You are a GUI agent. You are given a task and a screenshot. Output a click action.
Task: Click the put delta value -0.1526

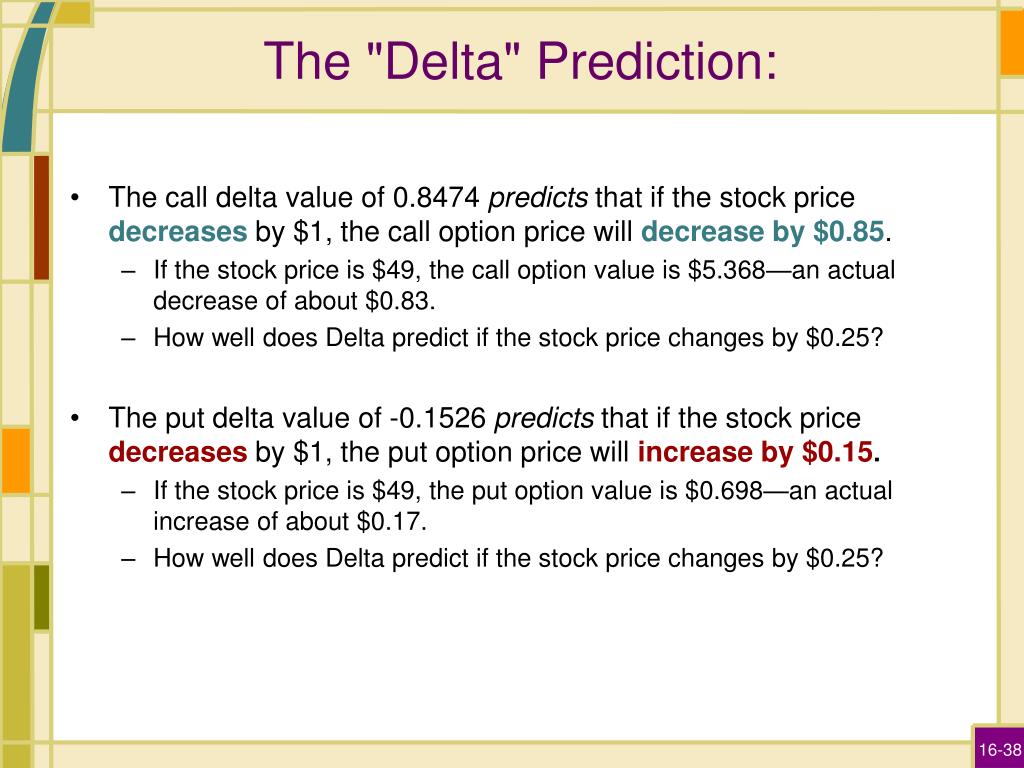point(438,418)
